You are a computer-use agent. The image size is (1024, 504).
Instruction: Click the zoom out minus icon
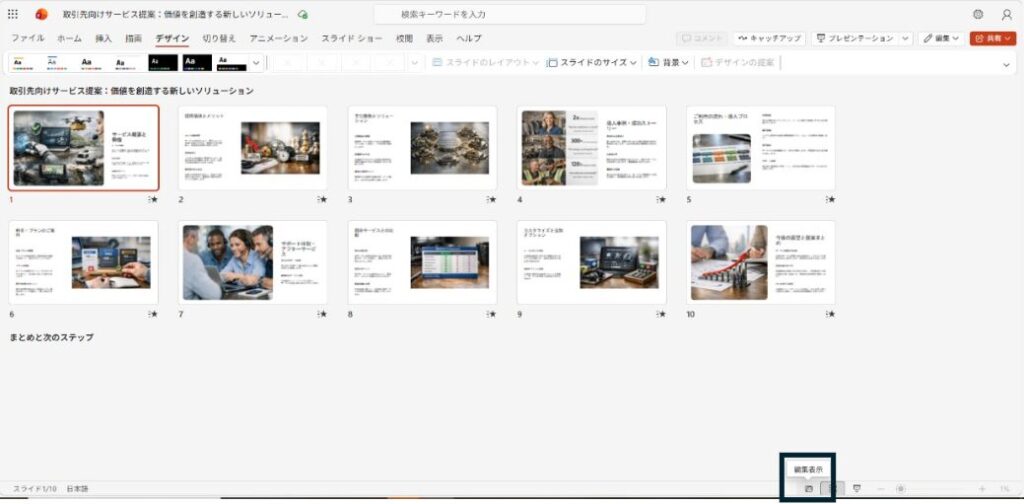880,488
